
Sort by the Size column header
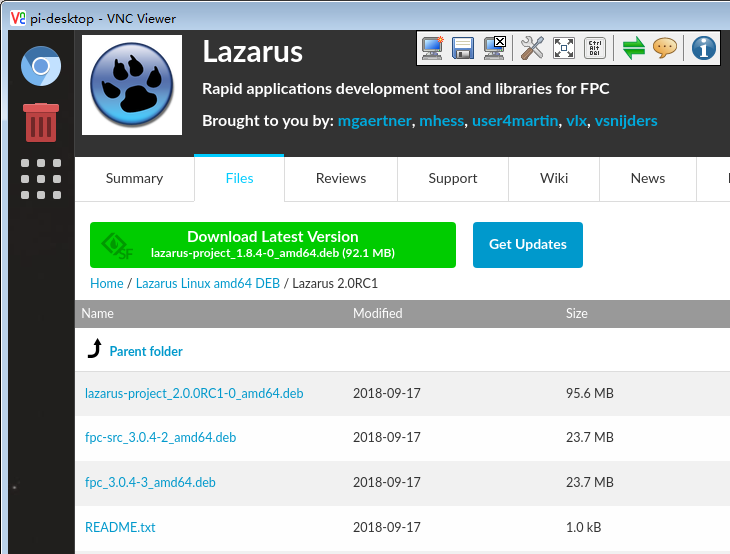click(x=576, y=313)
